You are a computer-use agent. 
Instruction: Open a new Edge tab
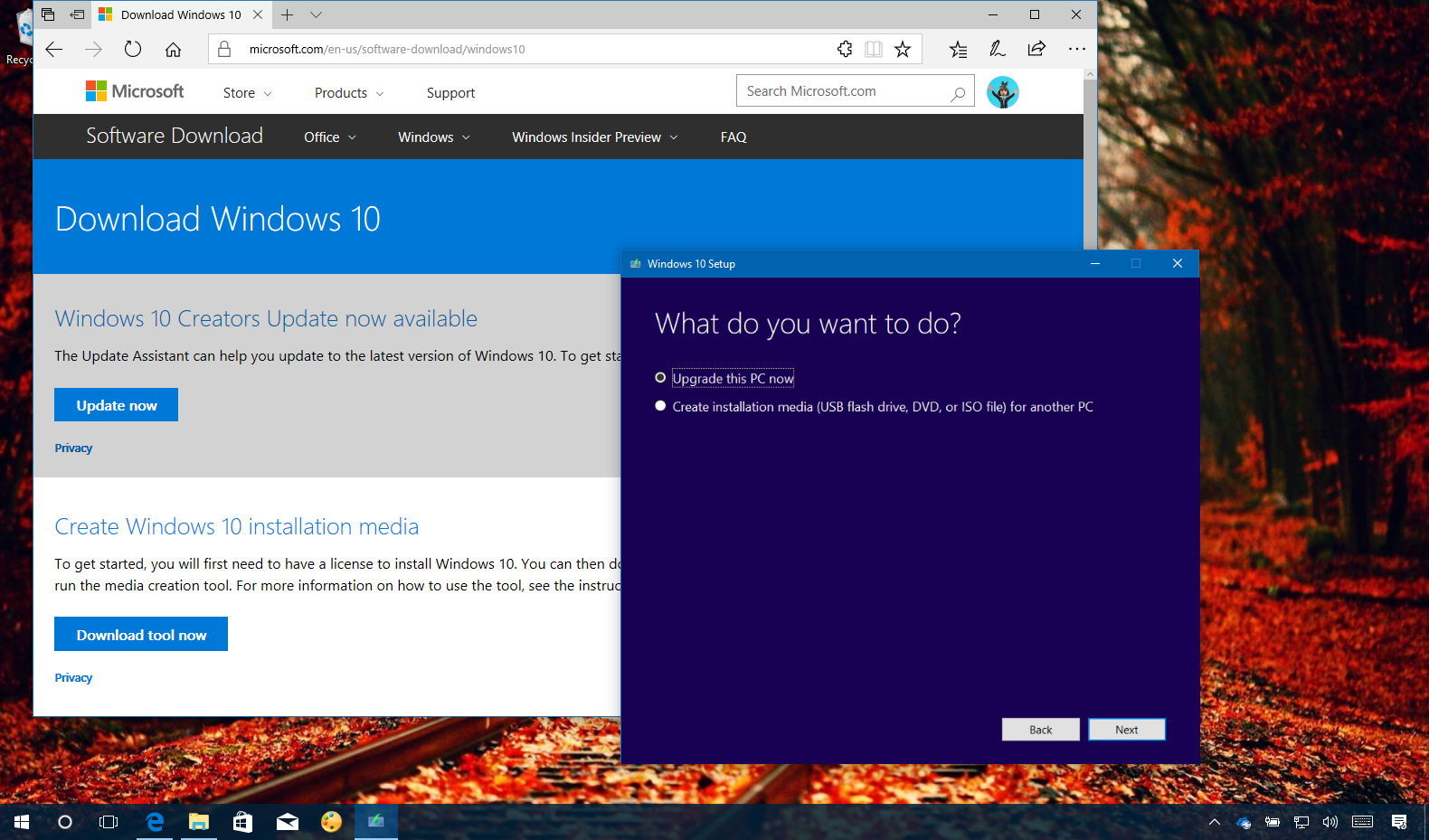point(287,14)
